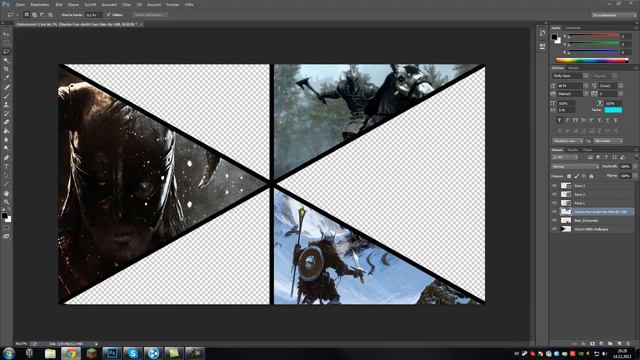640x360 pixels.
Task: Open the layer opacity dropdown arrow
Action: [x=635, y=167]
